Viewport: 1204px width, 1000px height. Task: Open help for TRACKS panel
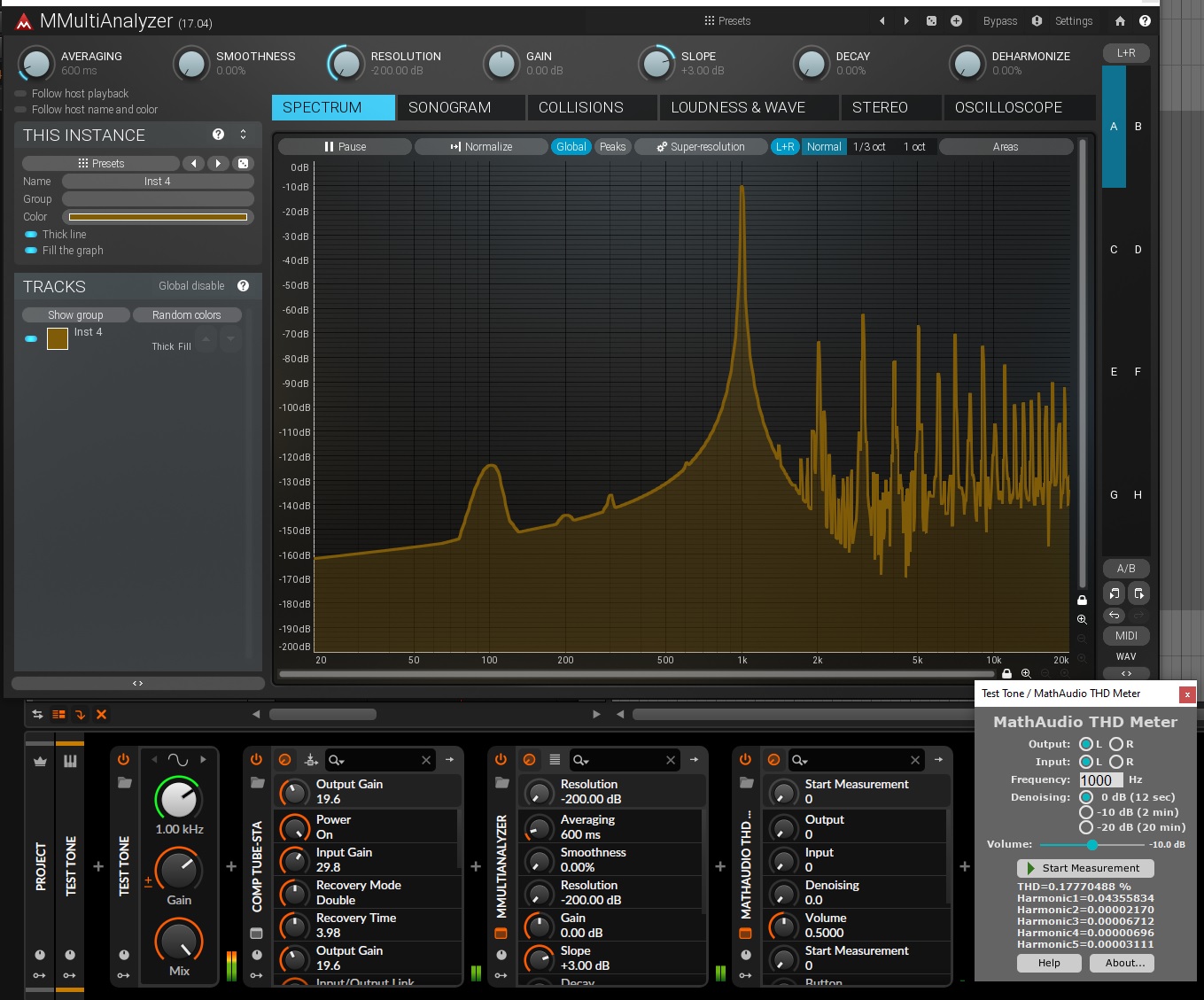point(243,285)
